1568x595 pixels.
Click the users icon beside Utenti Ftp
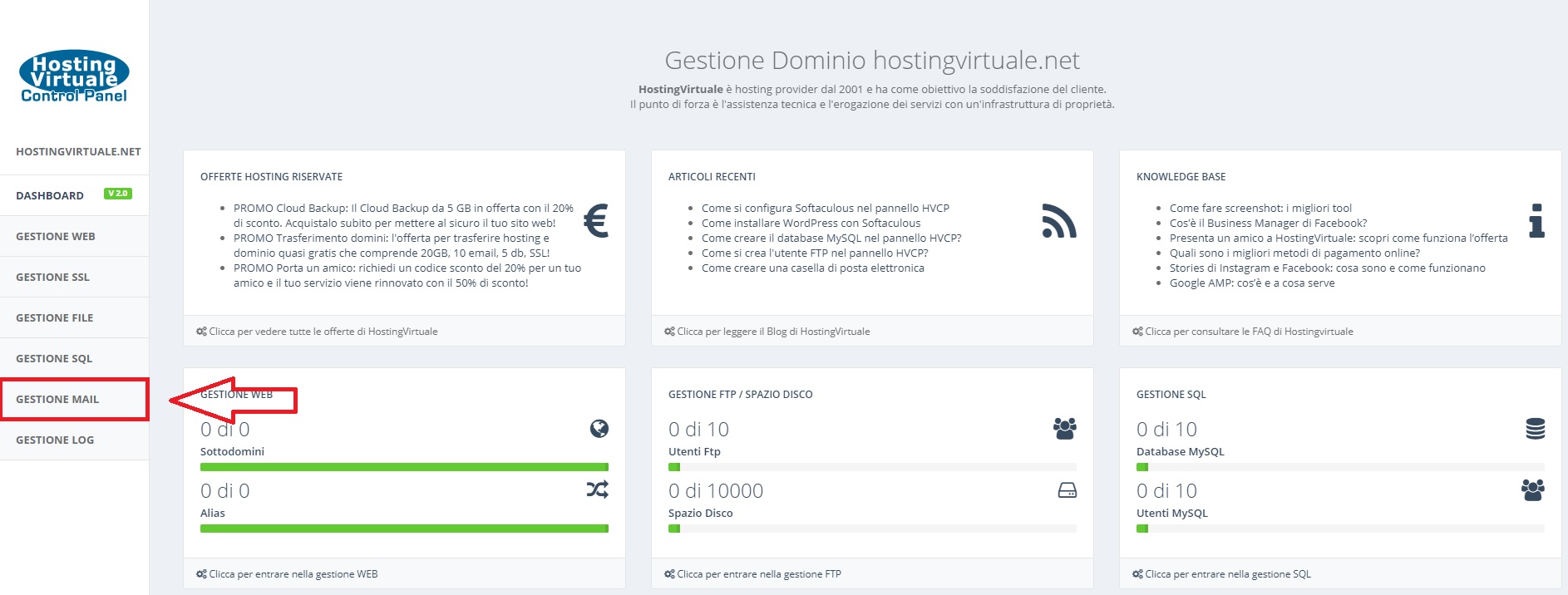(1065, 429)
